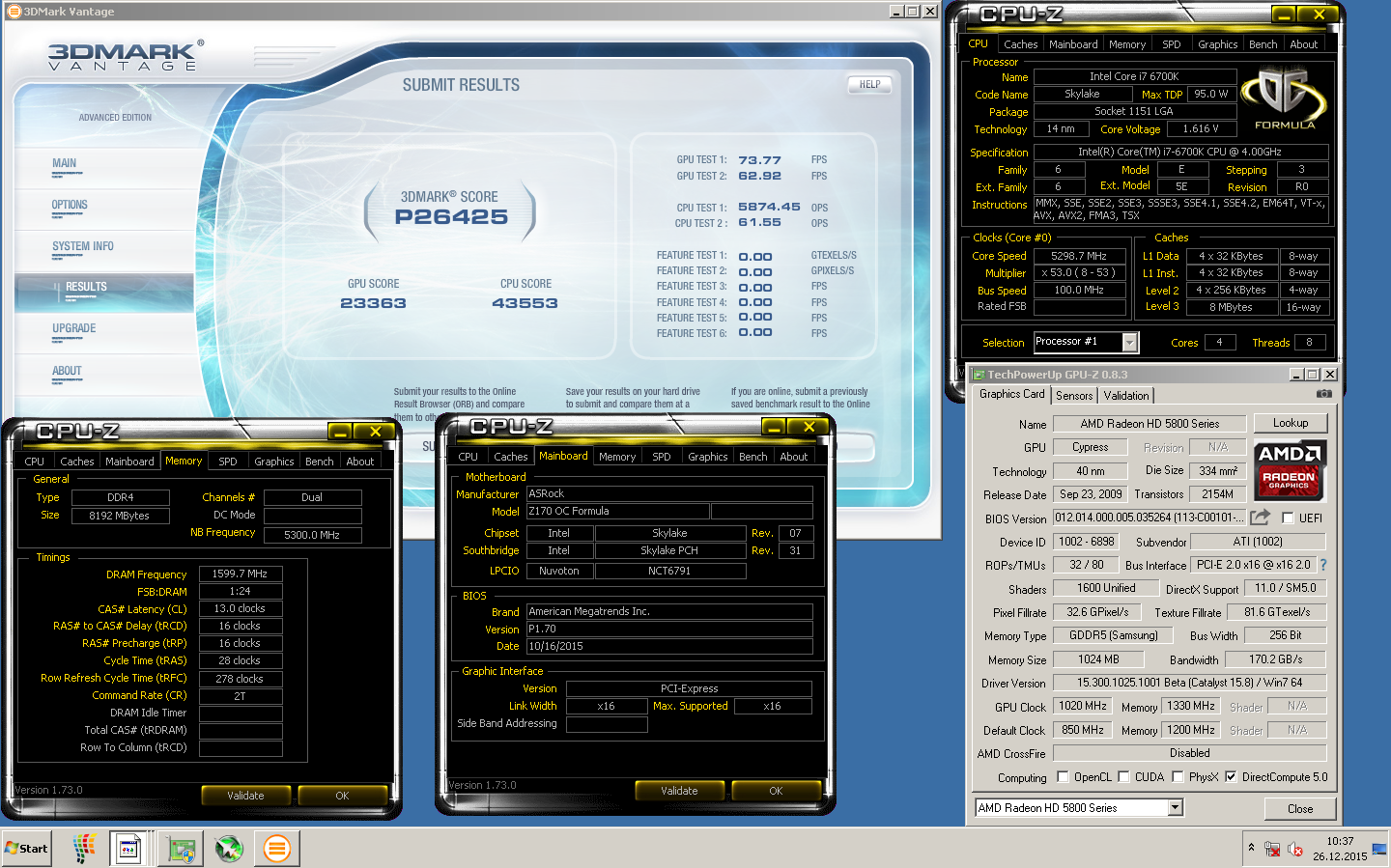Open ABOUT section in 3DMark
Viewport: 1391px width, 868px height.
pyautogui.click(x=67, y=371)
